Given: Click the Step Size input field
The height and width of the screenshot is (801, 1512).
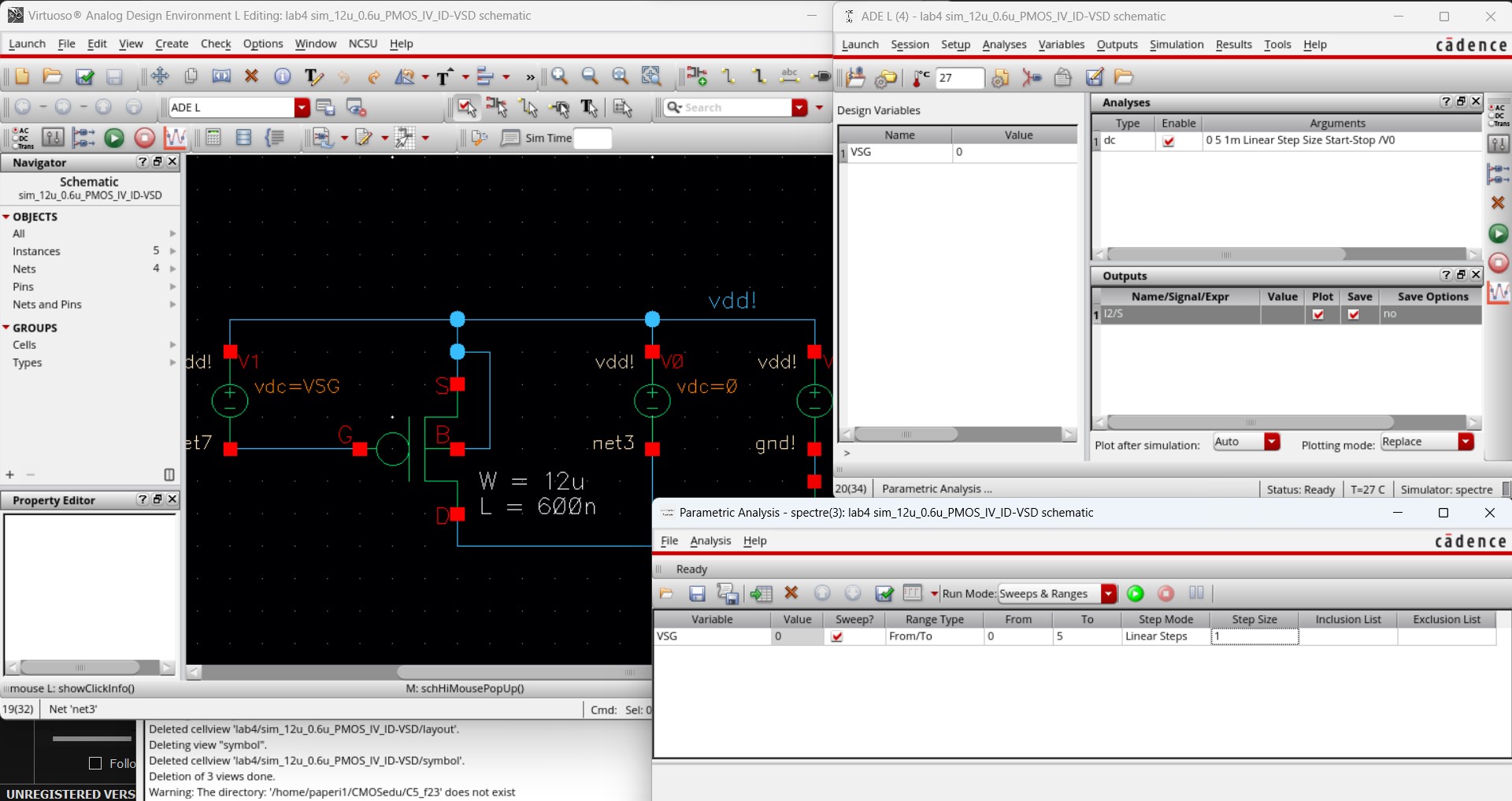Looking at the screenshot, I should pyautogui.click(x=1254, y=637).
